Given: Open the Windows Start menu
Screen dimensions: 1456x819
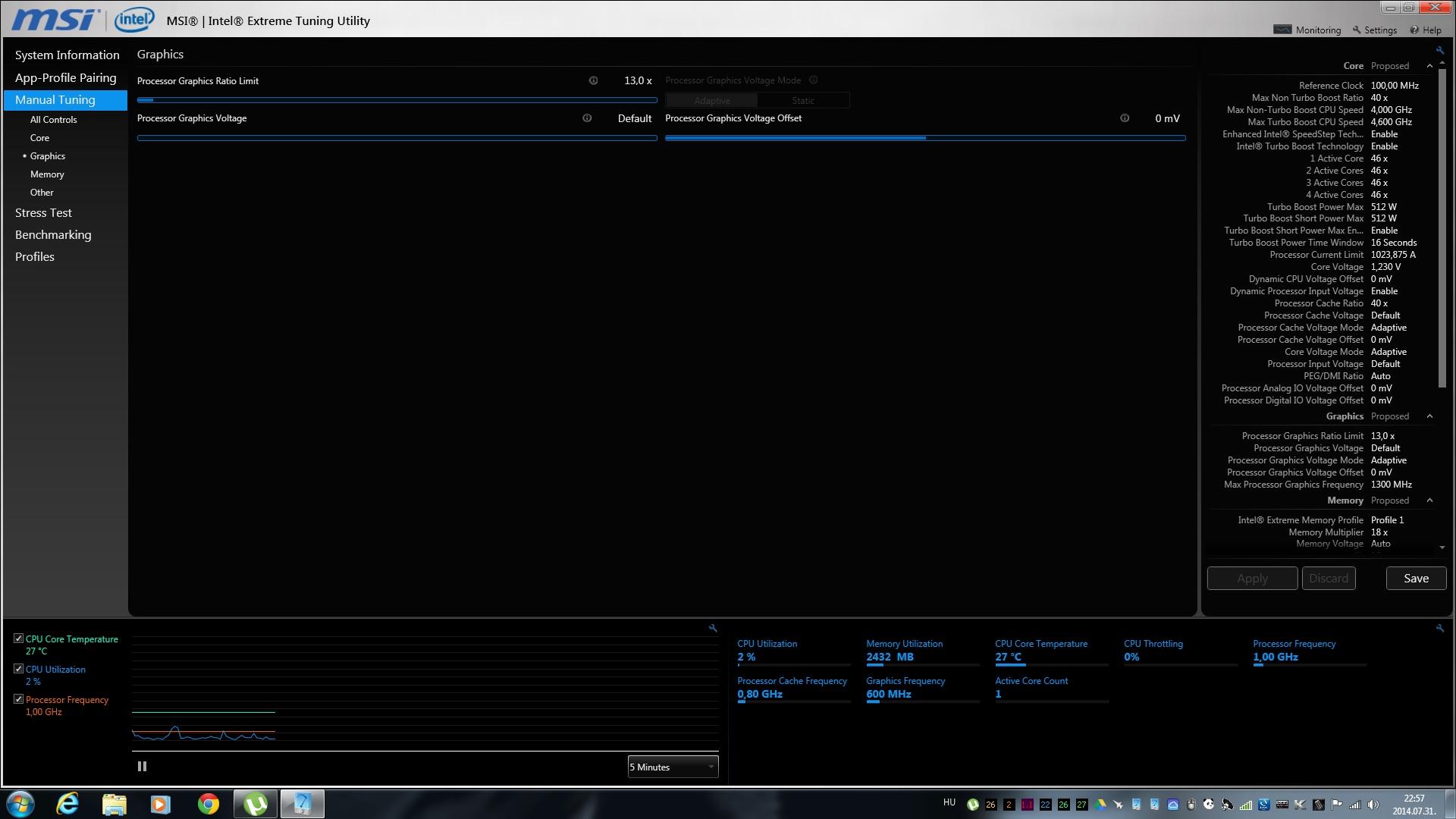Looking at the screenshot, I should click(x=20, y=804).
